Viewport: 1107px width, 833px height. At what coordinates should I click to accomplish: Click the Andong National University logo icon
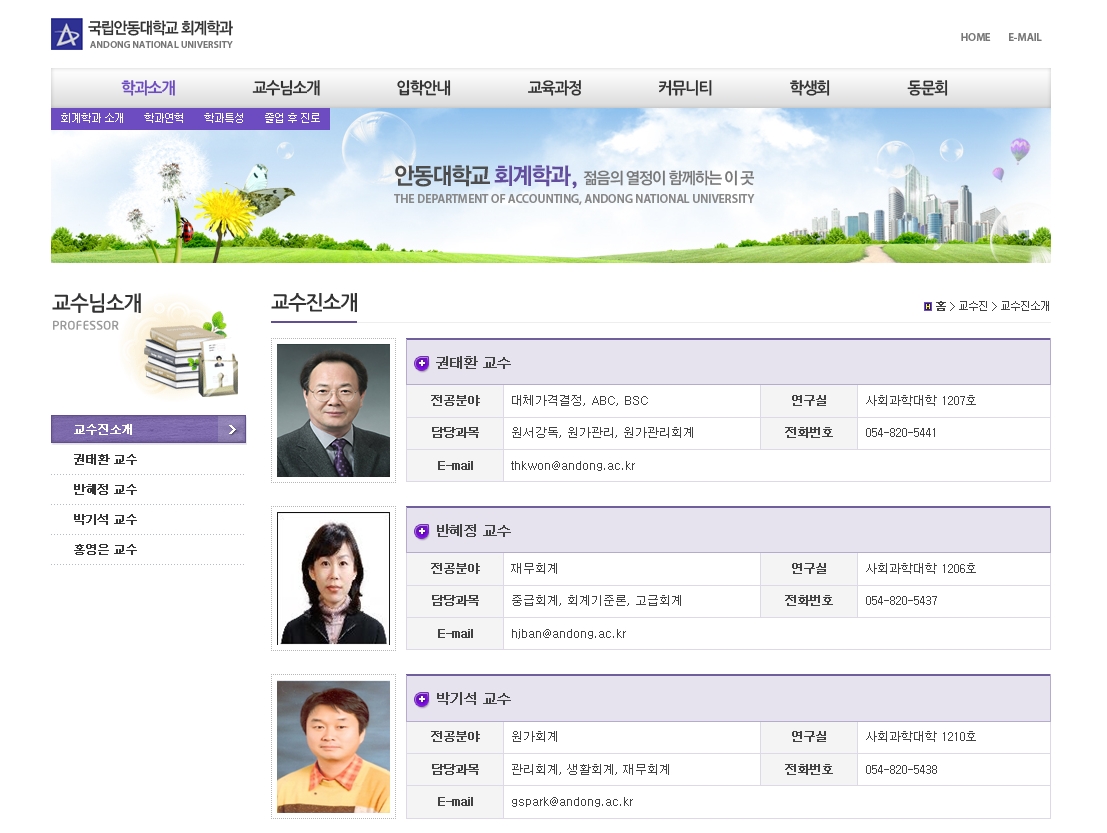coord(67,34)
